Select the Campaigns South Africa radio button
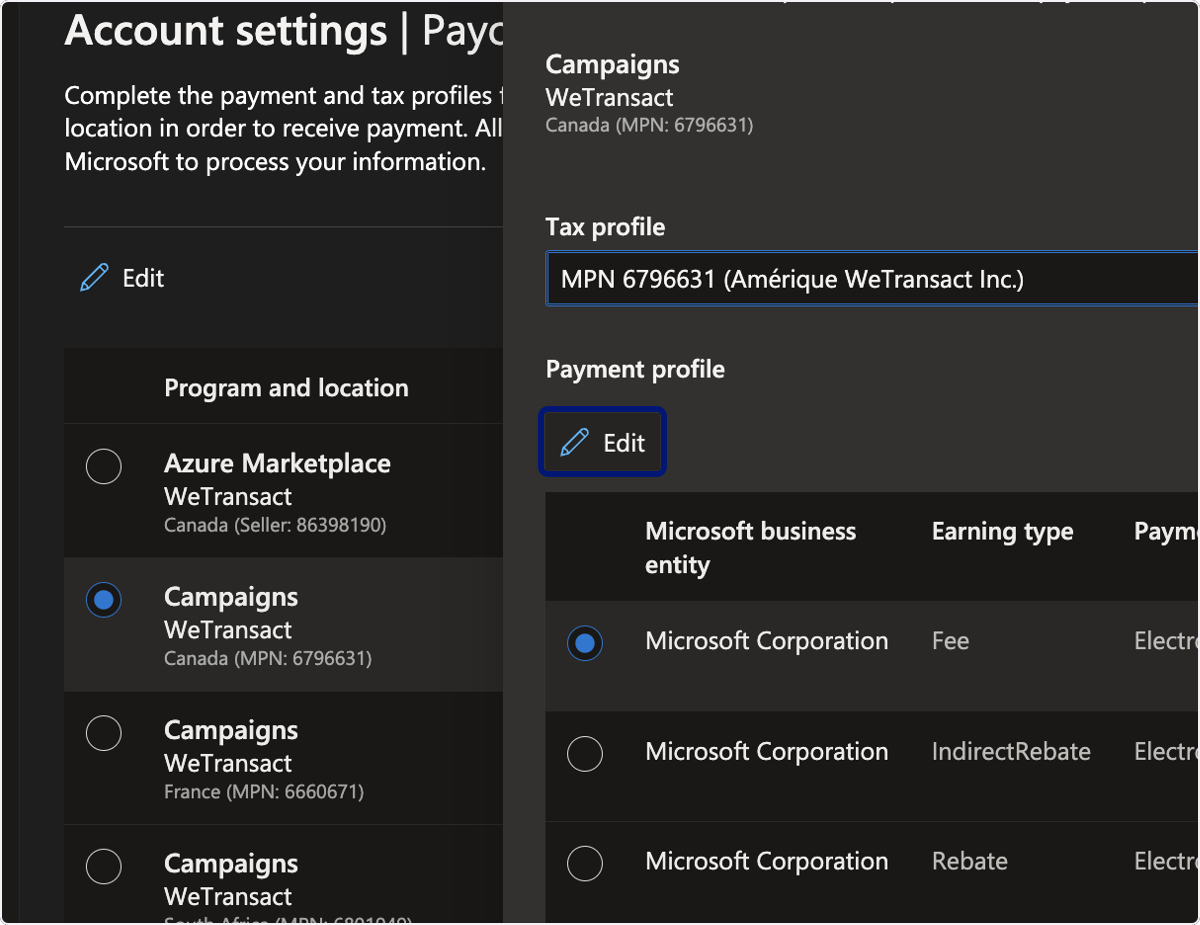The height and width of the screenshot is (925, 1200). (x=104, y=866)
